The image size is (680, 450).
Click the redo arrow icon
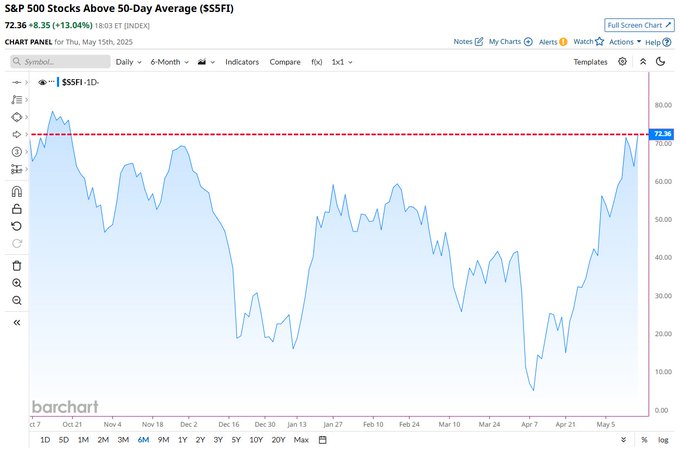(16, 244)
